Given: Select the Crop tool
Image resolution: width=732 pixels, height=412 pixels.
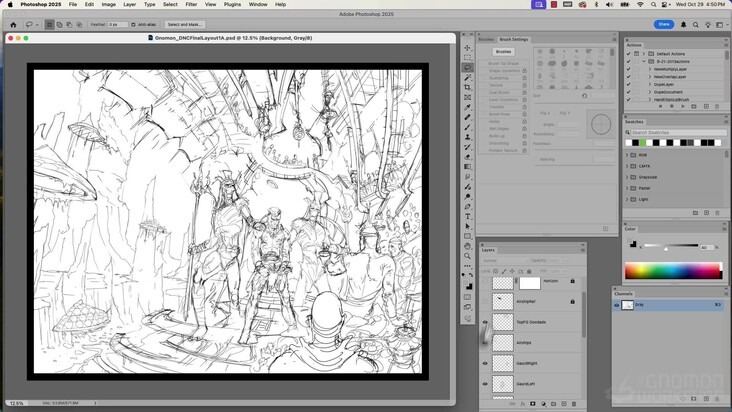Looking at the screenshot, I should click(x=467, y=87).
